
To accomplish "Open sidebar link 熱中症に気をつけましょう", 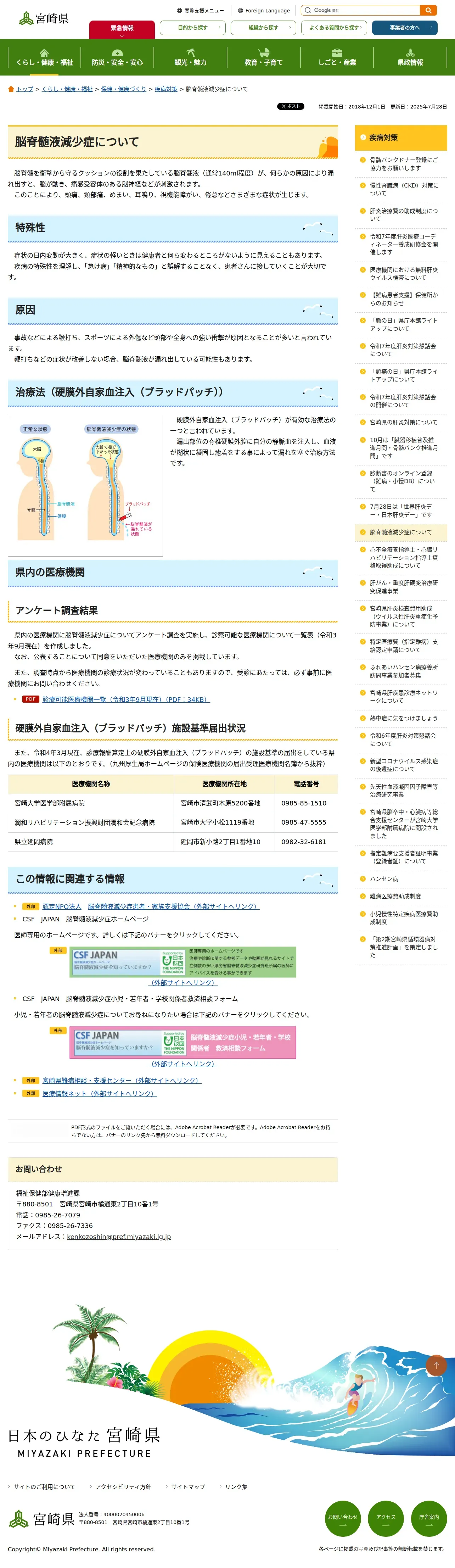I will [x=403, y=718].
